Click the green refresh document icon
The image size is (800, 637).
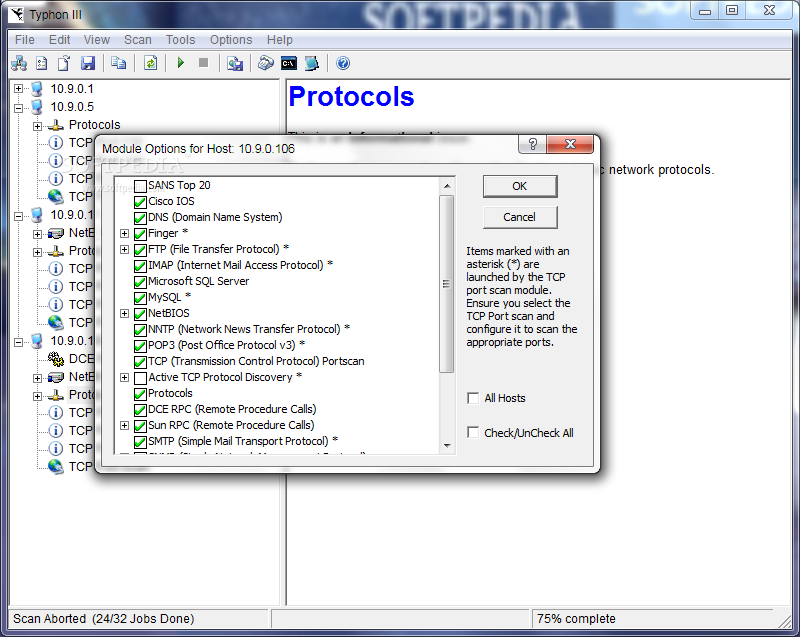[x=150, y=63]
